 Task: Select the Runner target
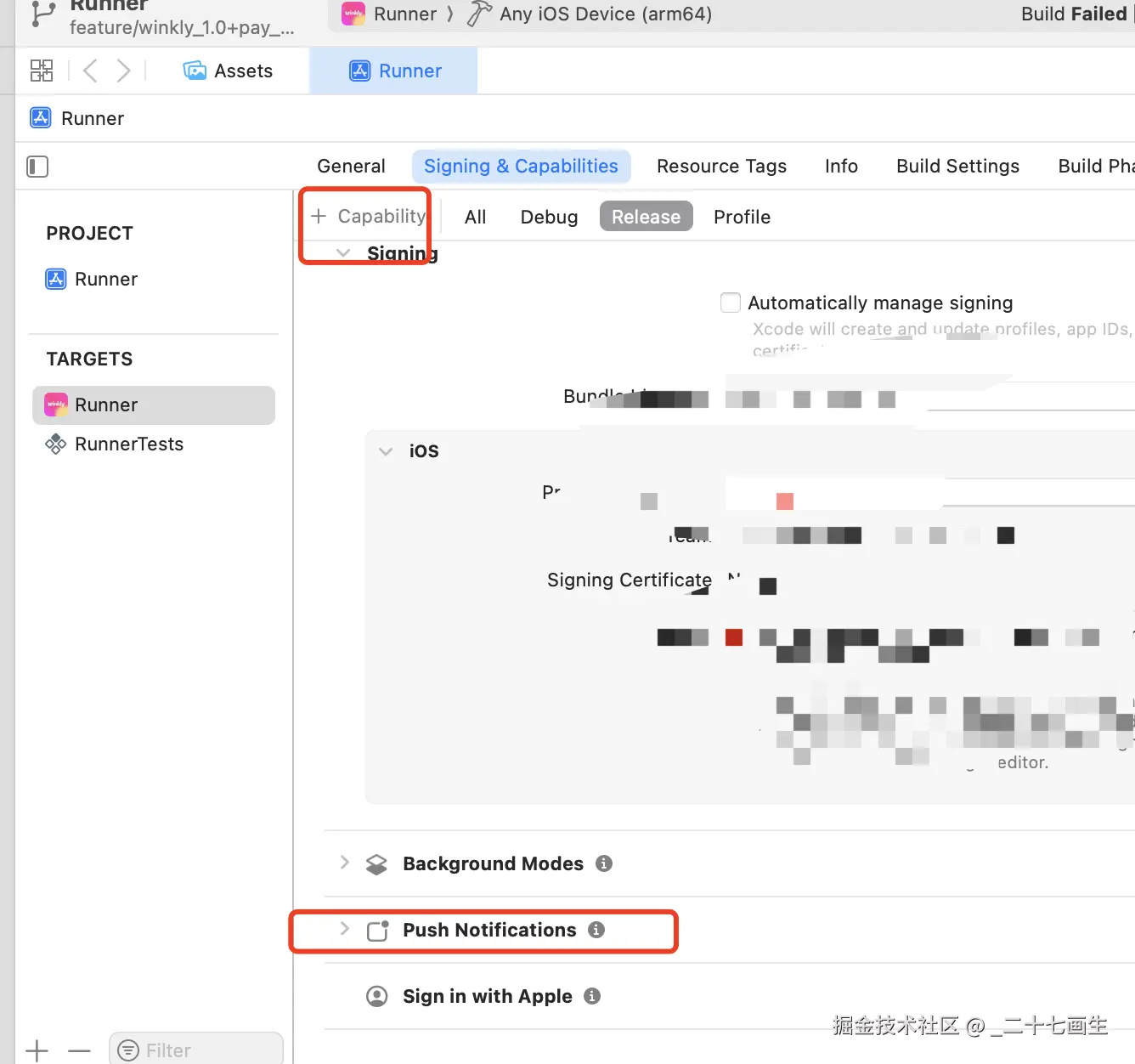coord(154,405)
